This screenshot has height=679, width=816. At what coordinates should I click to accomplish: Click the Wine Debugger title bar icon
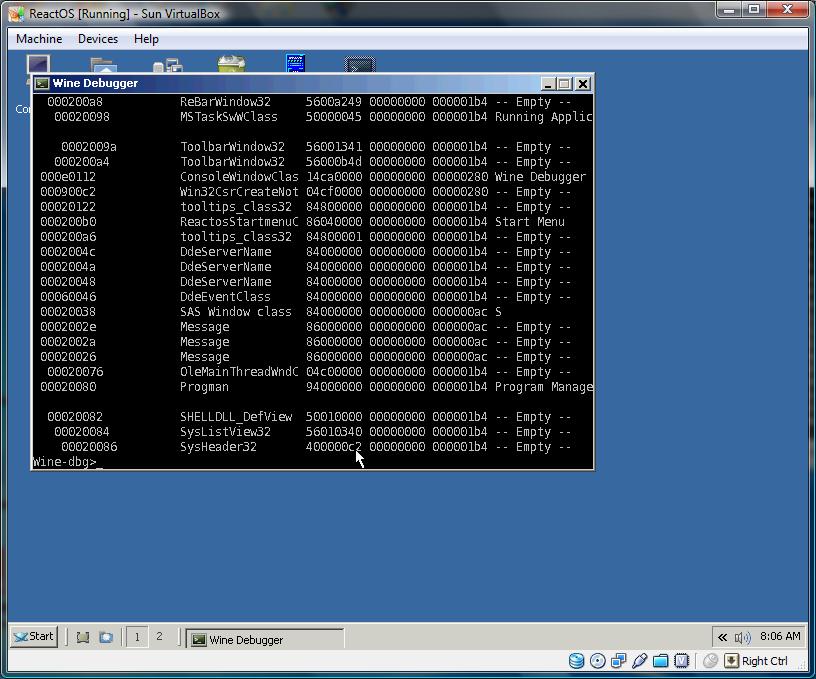[42, 84]
